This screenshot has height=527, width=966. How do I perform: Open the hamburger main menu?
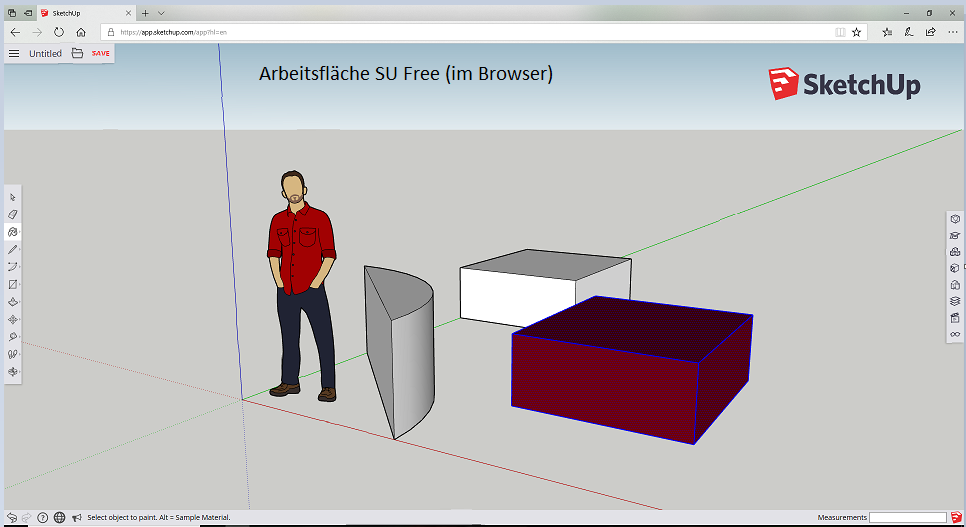(x=14, y=53)
